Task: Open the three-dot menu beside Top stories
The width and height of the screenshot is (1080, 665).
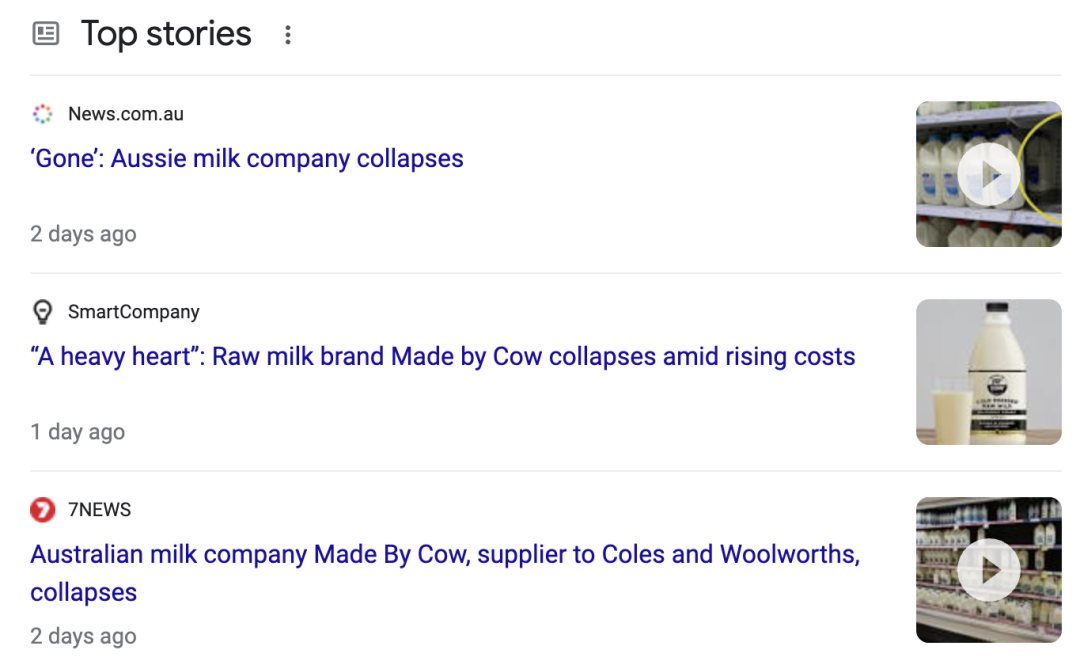Action: pos(288,35)
